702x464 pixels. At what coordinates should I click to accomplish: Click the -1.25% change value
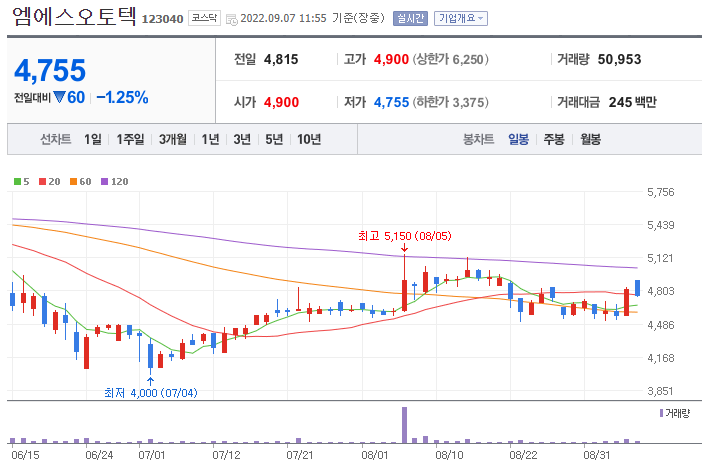point(122,97)
